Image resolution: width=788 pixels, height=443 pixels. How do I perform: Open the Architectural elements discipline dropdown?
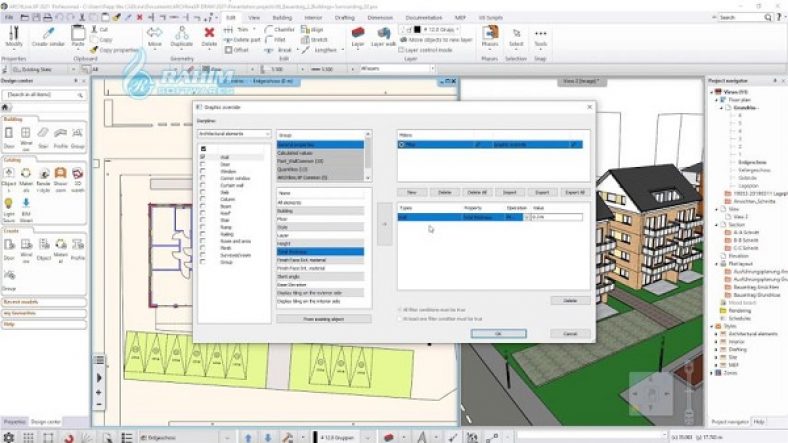tap(234, 133)
